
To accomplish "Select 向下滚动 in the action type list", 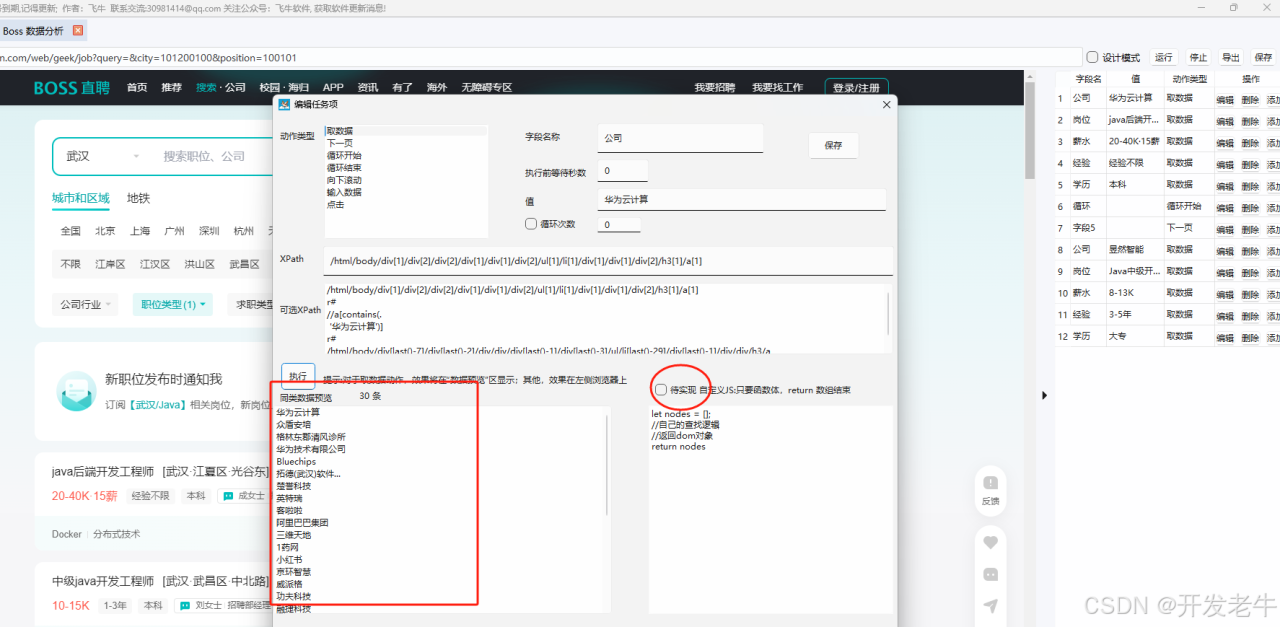I will [x=405, y=180].
